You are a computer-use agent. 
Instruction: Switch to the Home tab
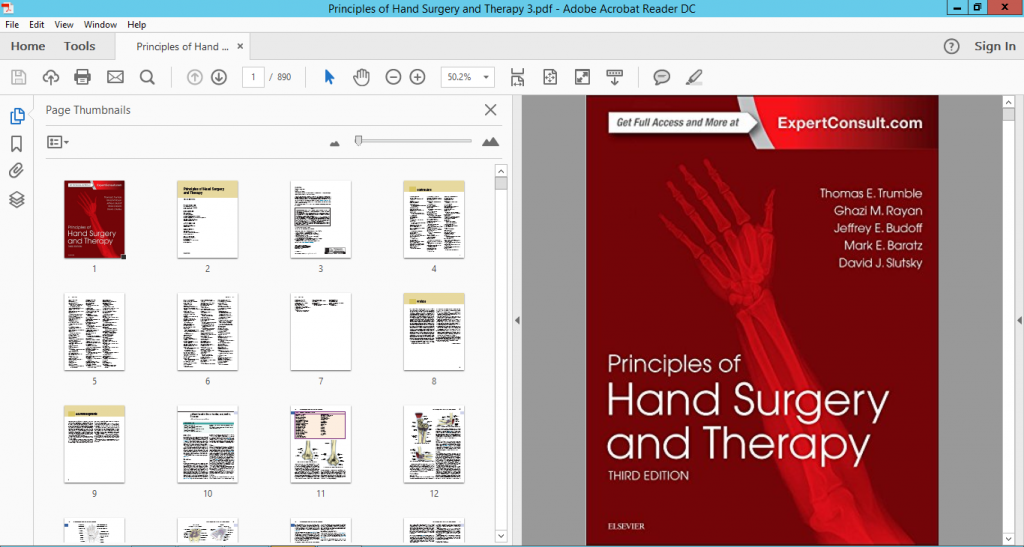point(28,46)
